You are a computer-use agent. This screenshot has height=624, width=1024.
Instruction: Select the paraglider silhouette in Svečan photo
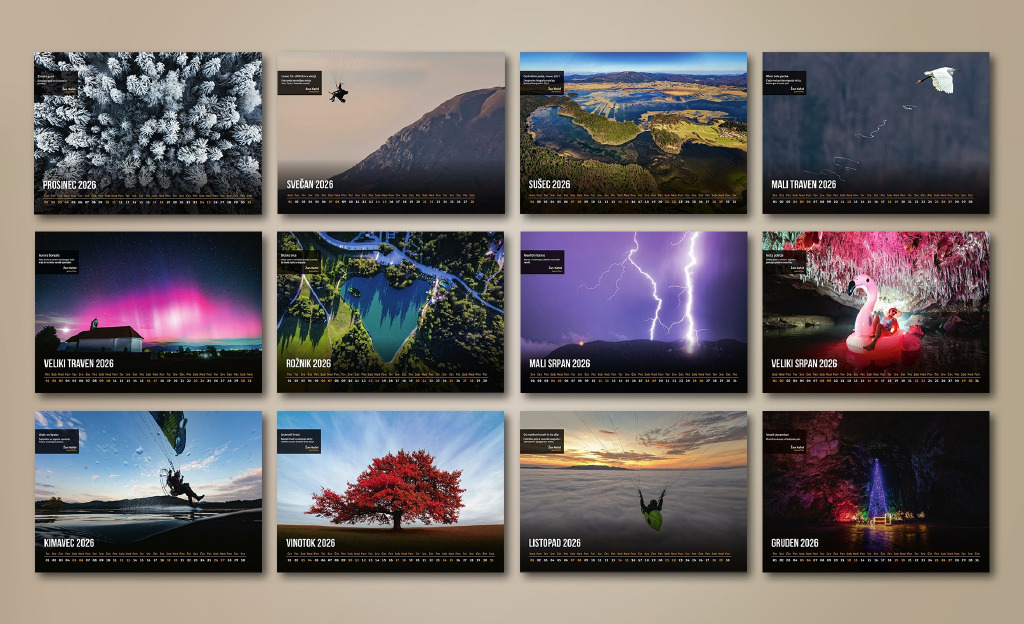[x=339, y=93]
